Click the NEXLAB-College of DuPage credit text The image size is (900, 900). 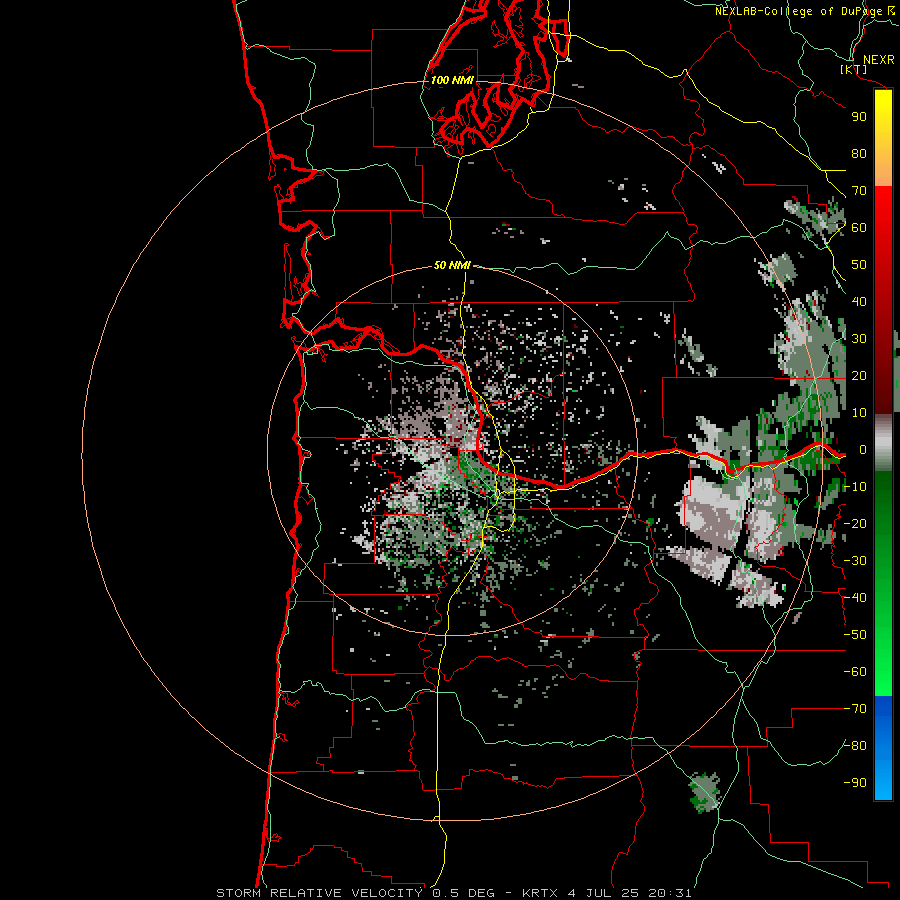point(804,11)
